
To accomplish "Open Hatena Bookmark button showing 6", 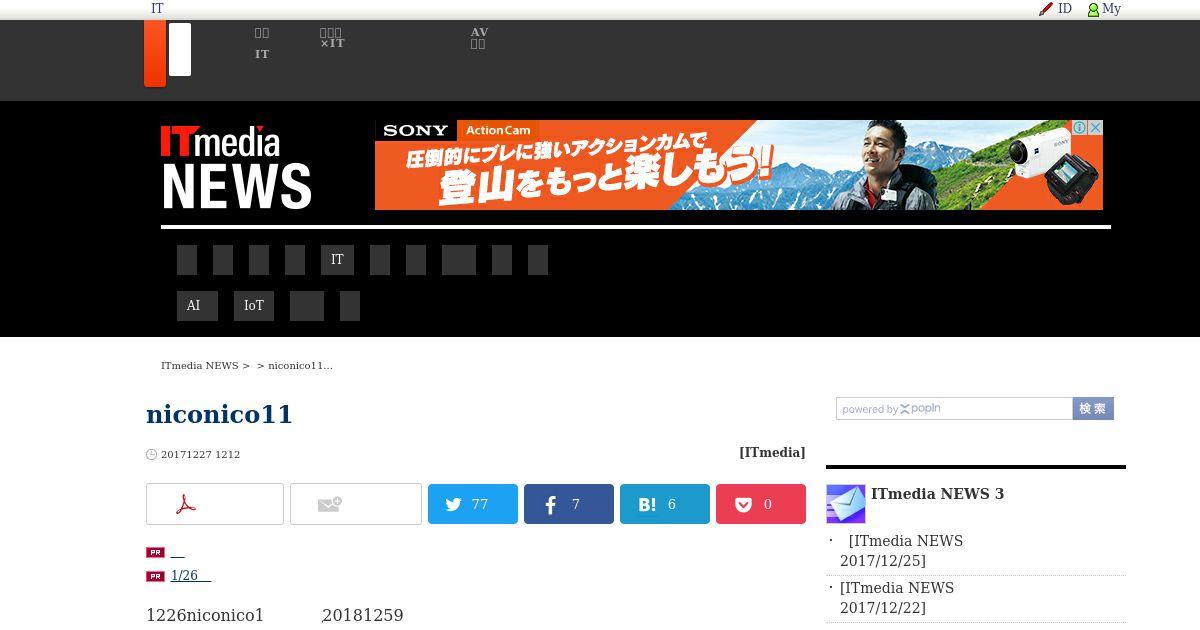I will coord(665,504).
